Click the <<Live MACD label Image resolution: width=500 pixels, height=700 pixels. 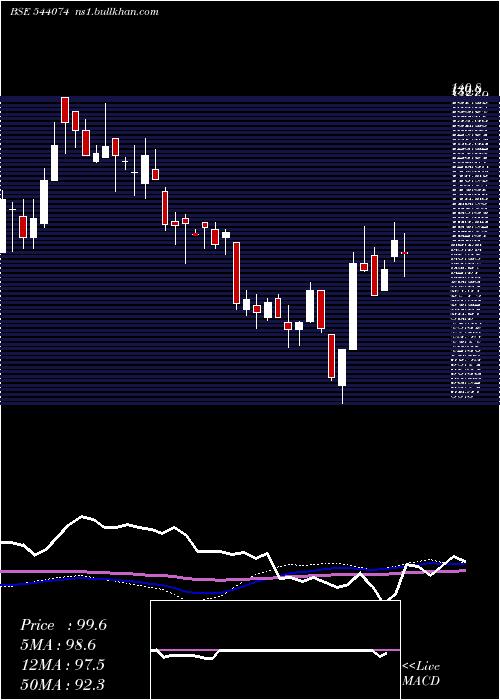pyautogui.click(x=421, y=673)
